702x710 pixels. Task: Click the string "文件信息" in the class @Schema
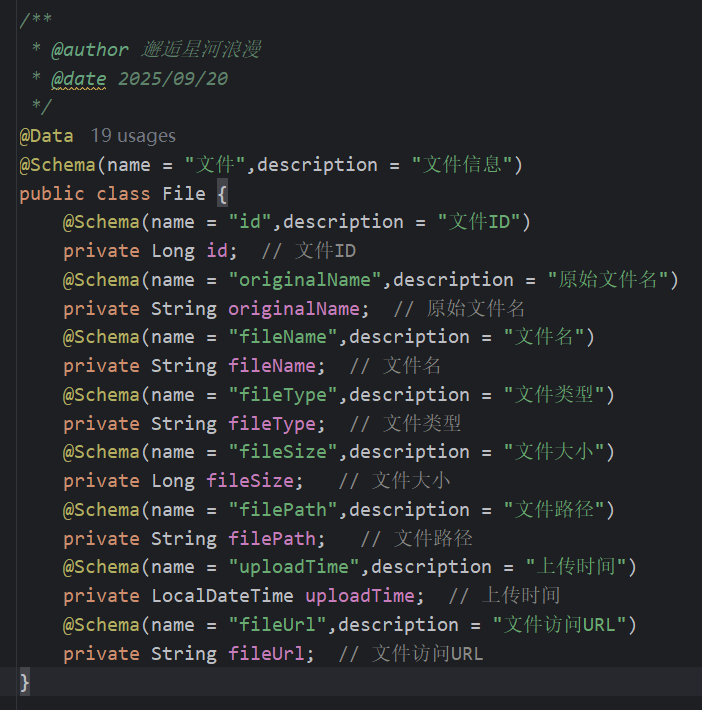click(462, 165)
